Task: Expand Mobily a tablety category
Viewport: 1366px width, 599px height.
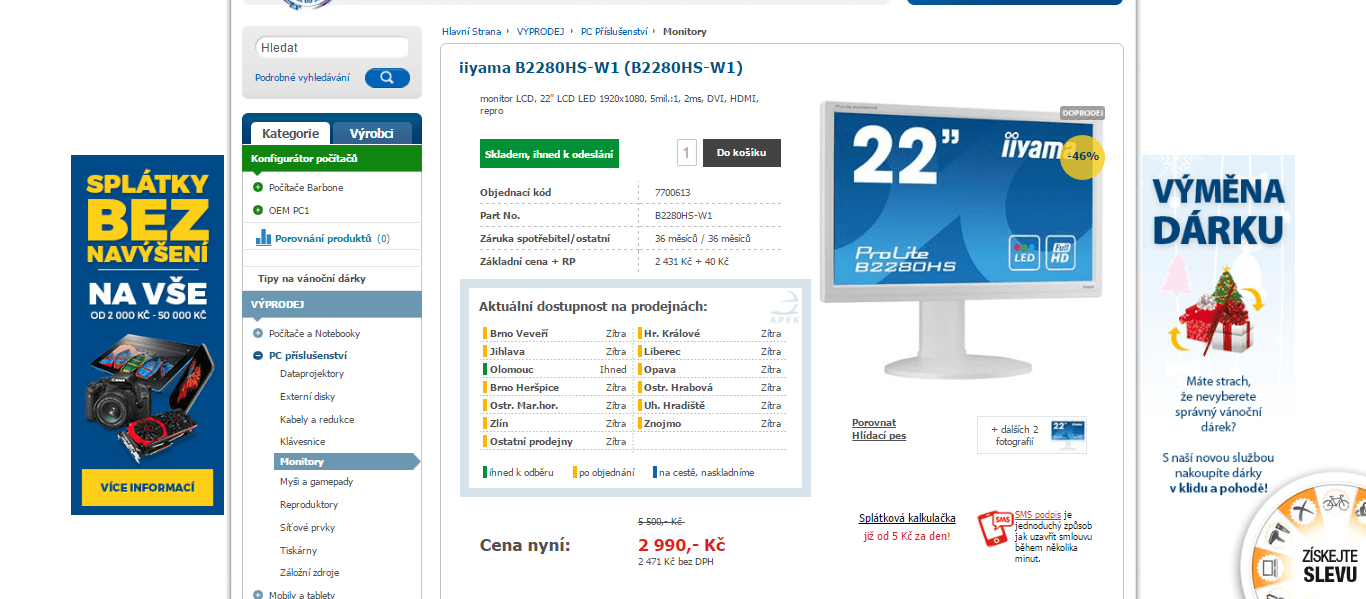Action: click(x=258, y=596)
